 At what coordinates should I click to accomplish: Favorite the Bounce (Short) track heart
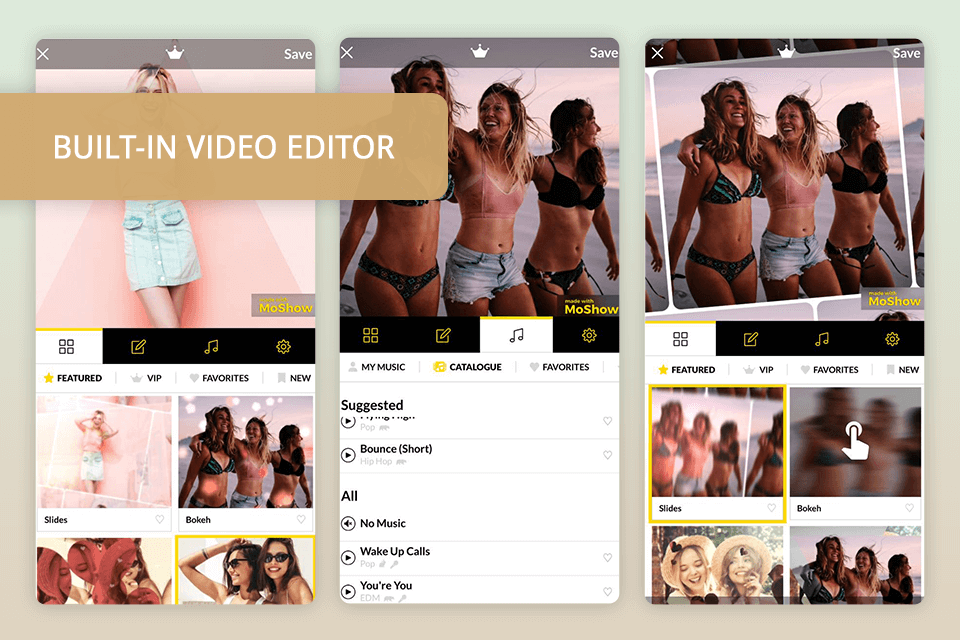[x=607, y=455]
